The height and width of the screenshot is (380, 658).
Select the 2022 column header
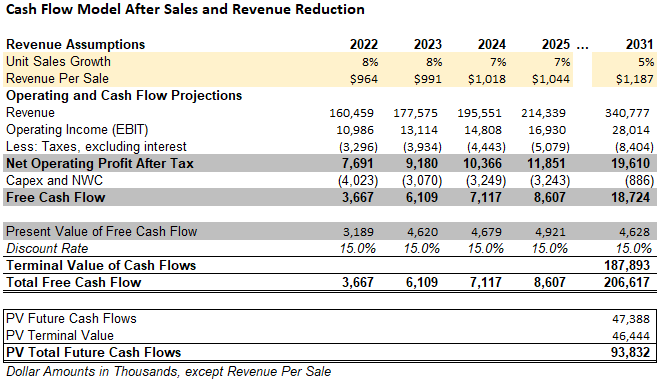364,44
